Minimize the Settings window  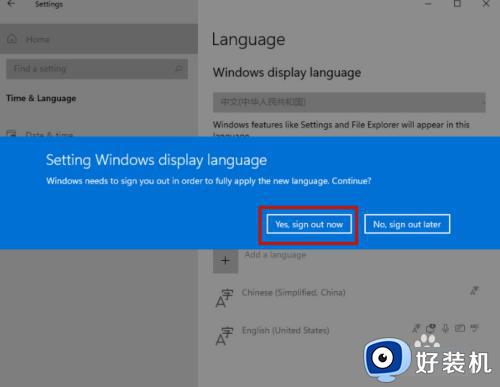[x=428, y=4]
